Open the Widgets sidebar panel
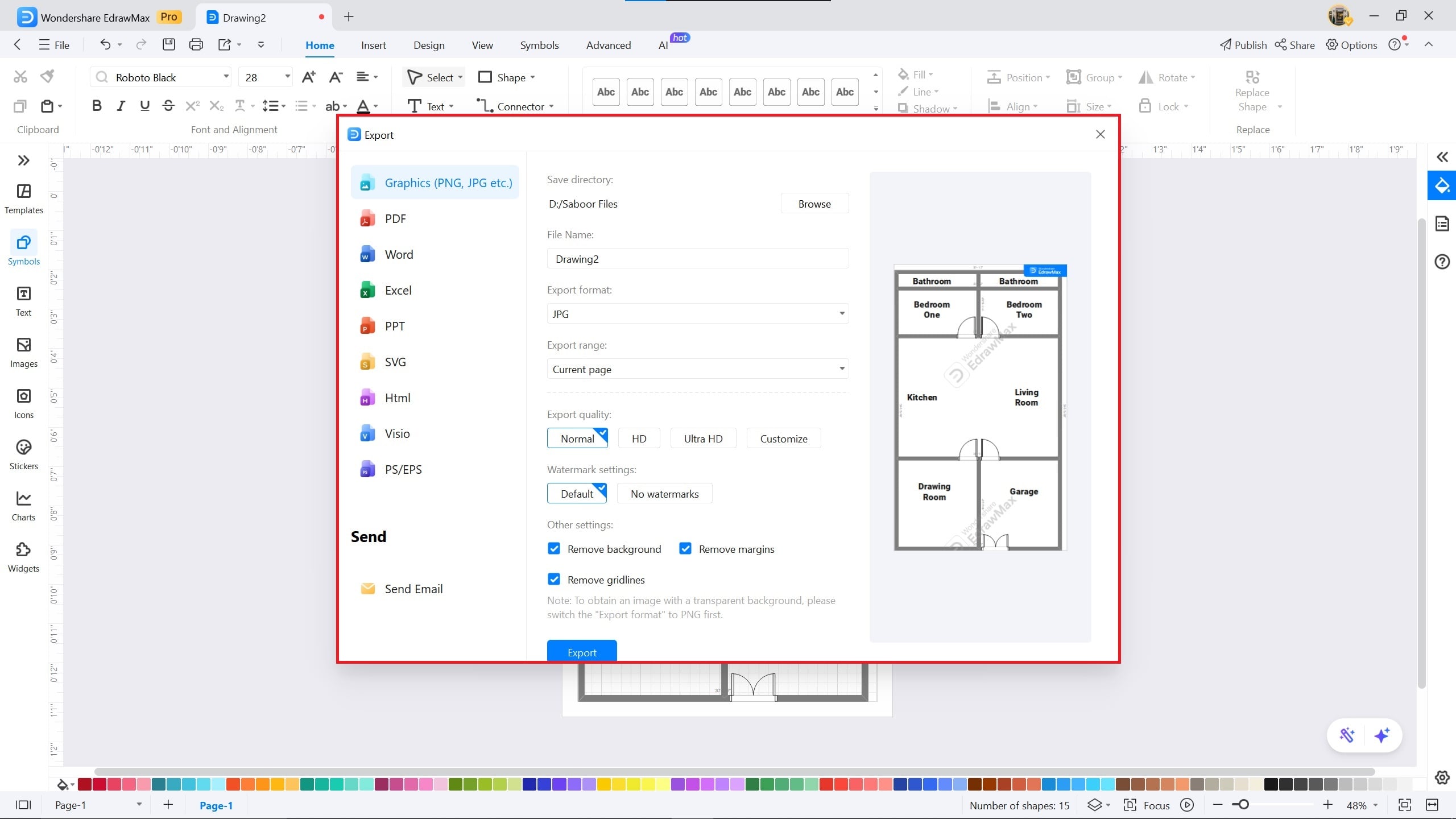Image resolution: width=1456 pixels, height=819 pixels. [23, 557]
